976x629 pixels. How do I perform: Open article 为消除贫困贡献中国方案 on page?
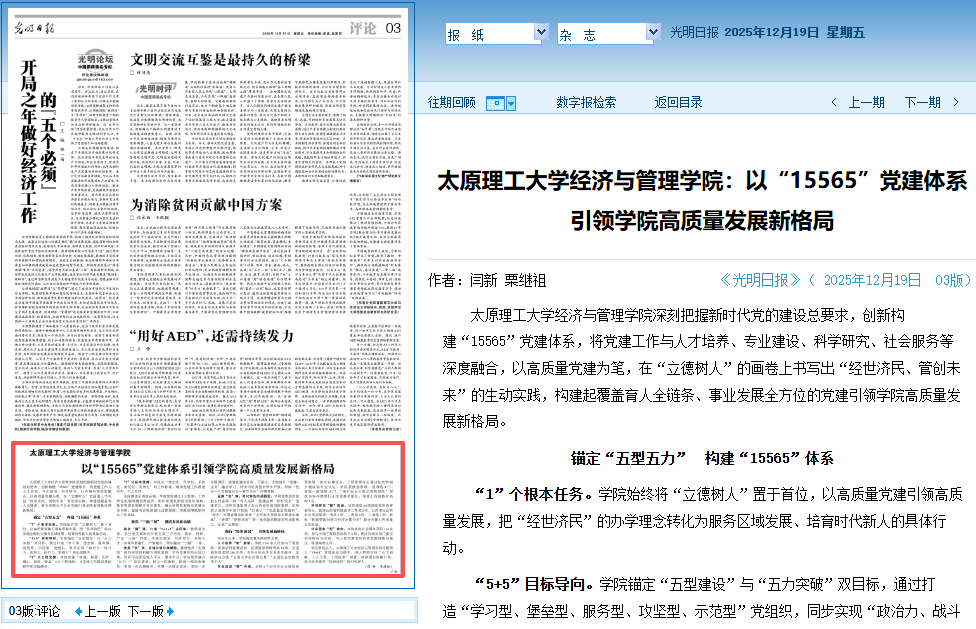(207, 205)
